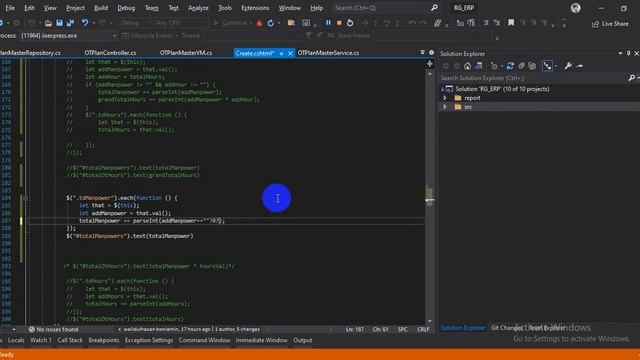Click the Search Solution Explorer field
The width and height of the screenshot is (640, 360).
tap(533, 78)
